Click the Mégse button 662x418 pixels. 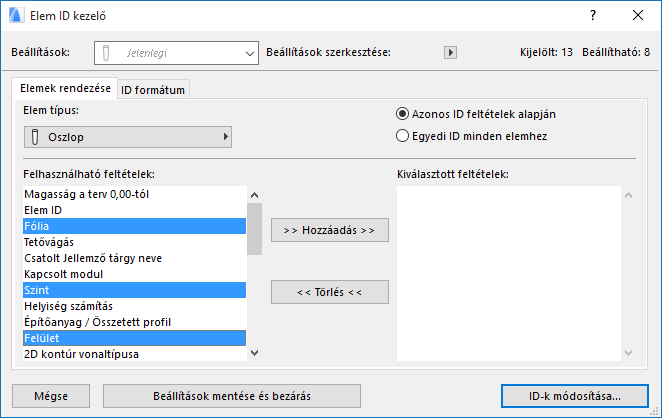click(x=50, y=395)
